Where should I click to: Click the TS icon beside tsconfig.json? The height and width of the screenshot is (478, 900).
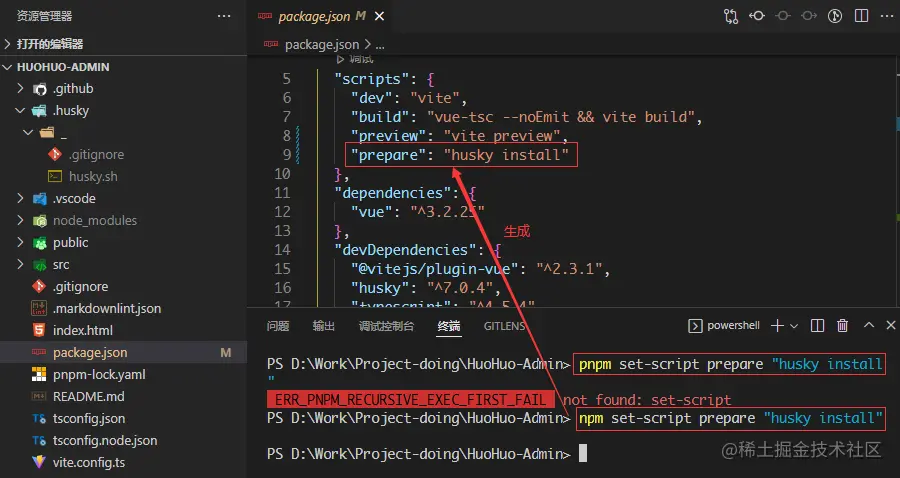coord(39,418)
